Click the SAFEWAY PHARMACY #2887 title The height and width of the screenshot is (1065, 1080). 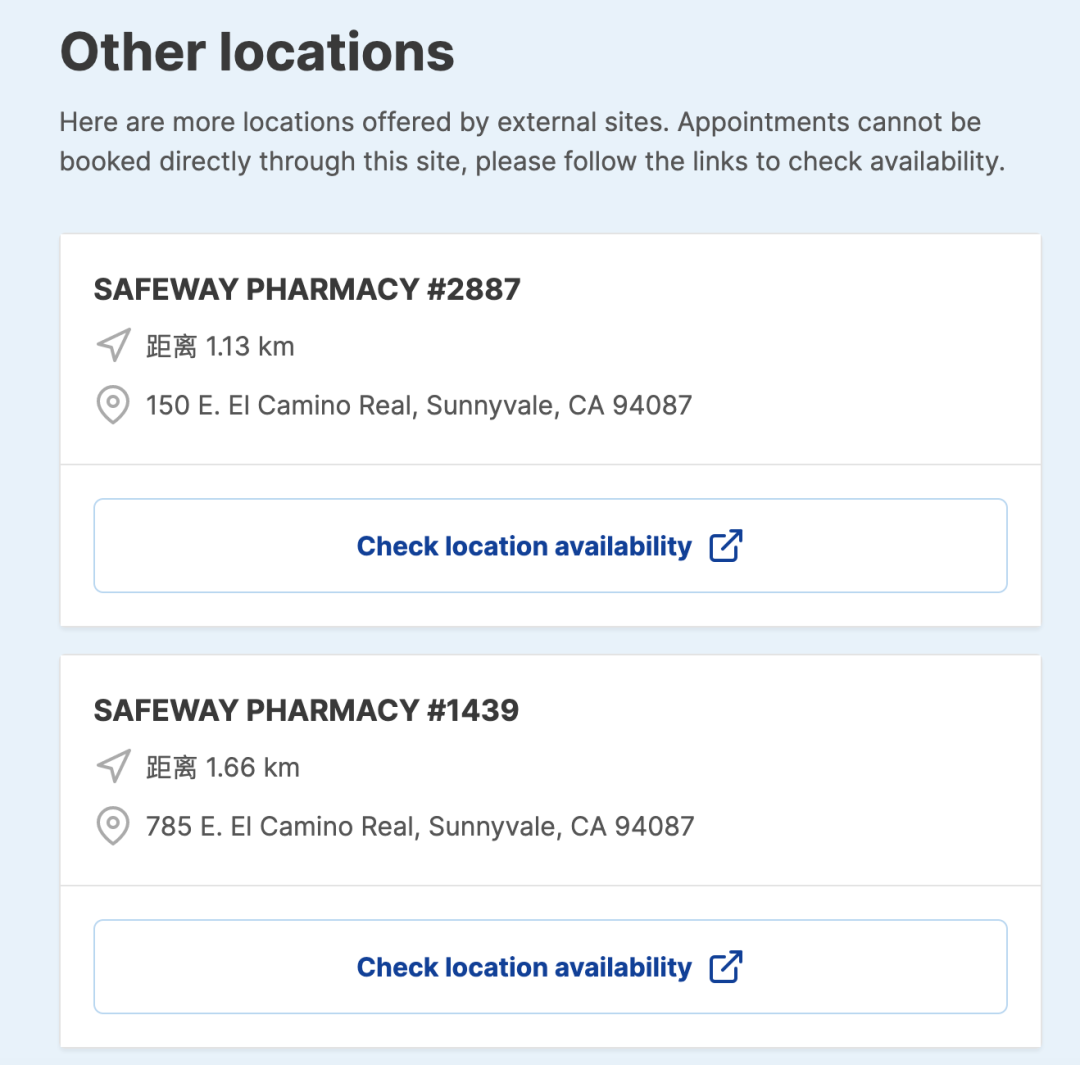coord(307,289)
